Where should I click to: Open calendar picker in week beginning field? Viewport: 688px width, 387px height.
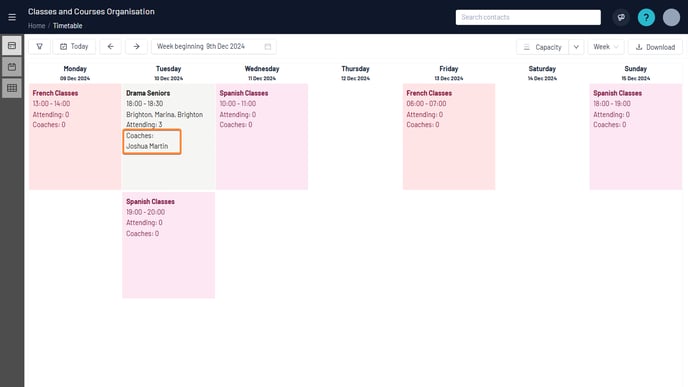268,47
